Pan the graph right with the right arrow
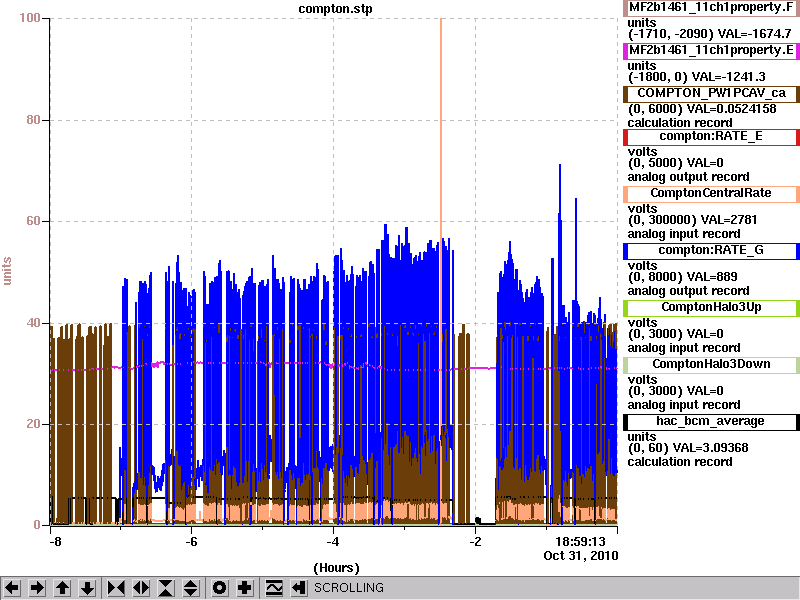This screenshot has height=600, width=800. point(37,588)
